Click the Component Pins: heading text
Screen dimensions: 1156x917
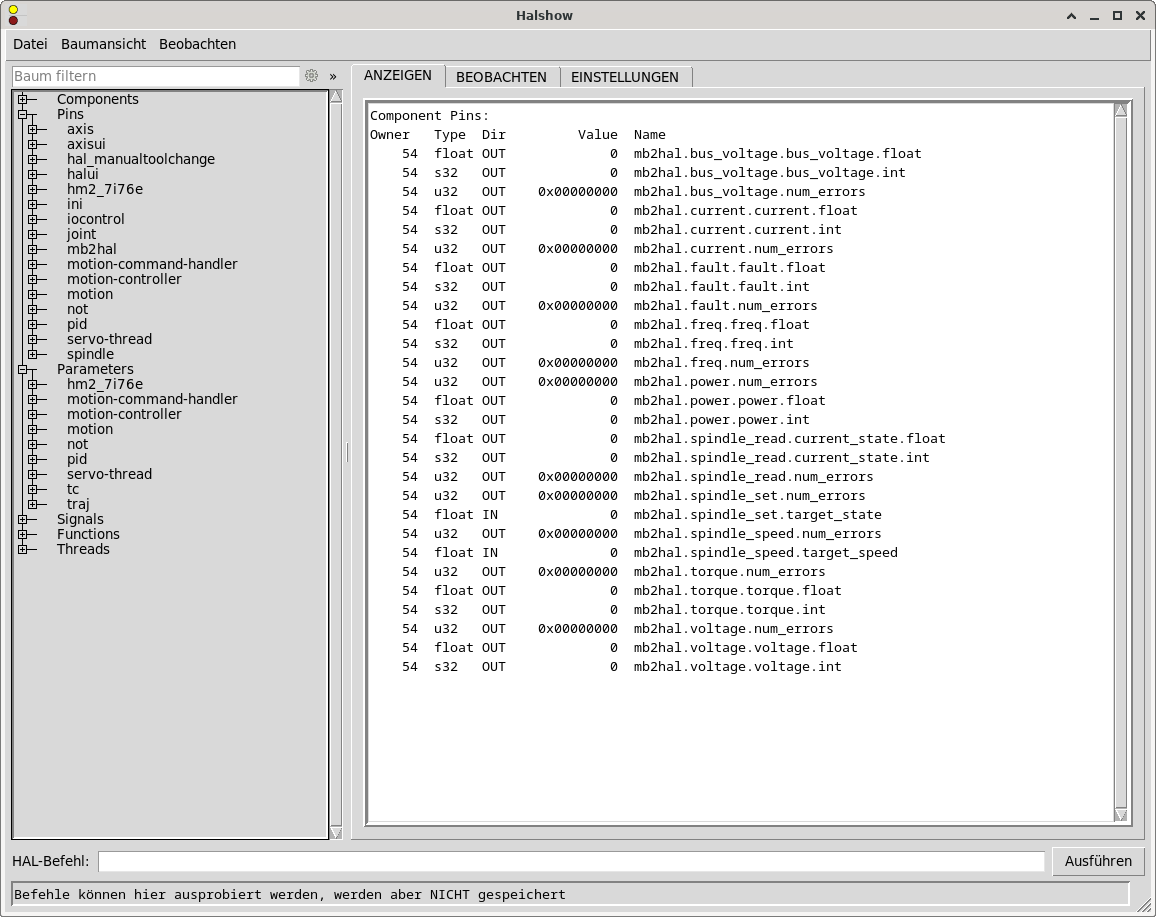[x=430, y=116]
